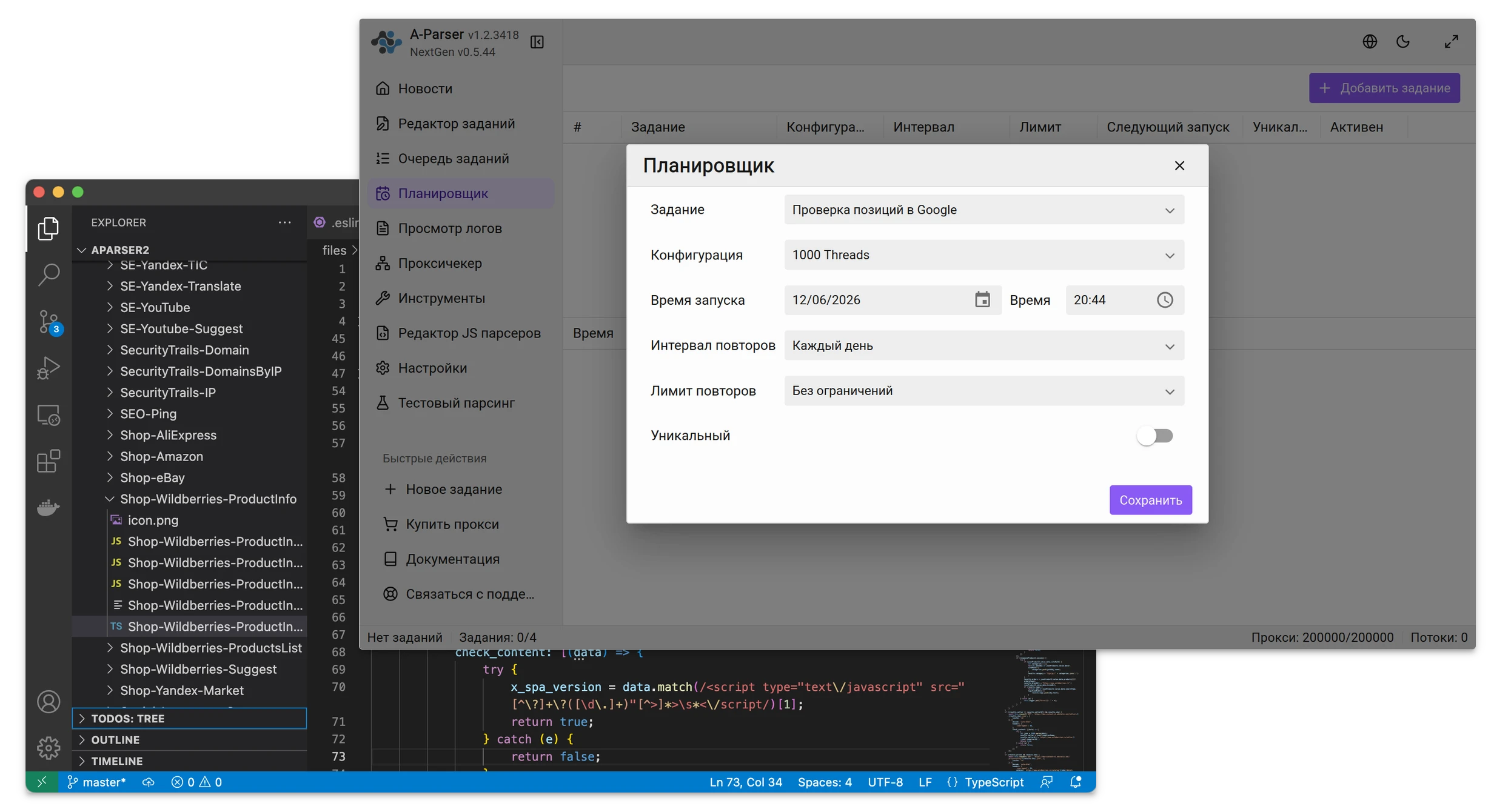Click Связаться с поддержкой link
Viewport: 1494px width, 812px height.
[458, 594]
